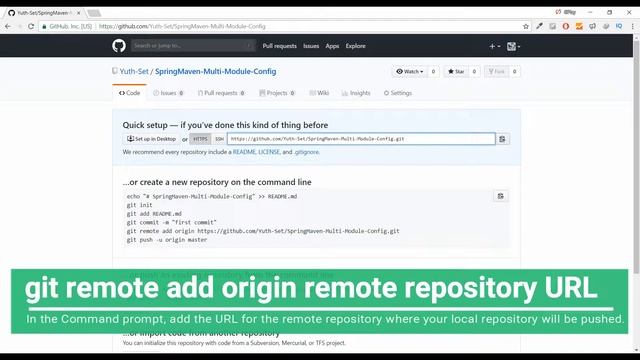
Task: Select the repository clone URL field
Action: (x=361, y=139)
